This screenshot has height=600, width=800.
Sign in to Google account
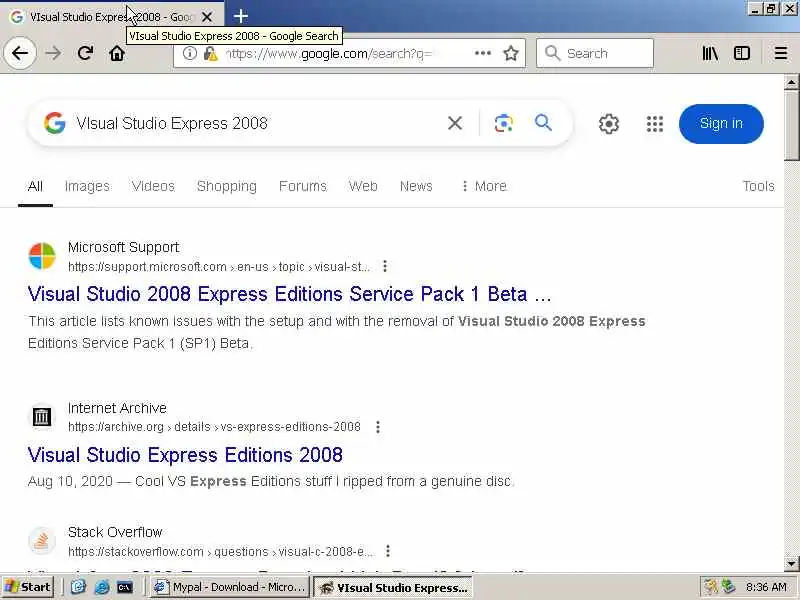pos(721,123)
